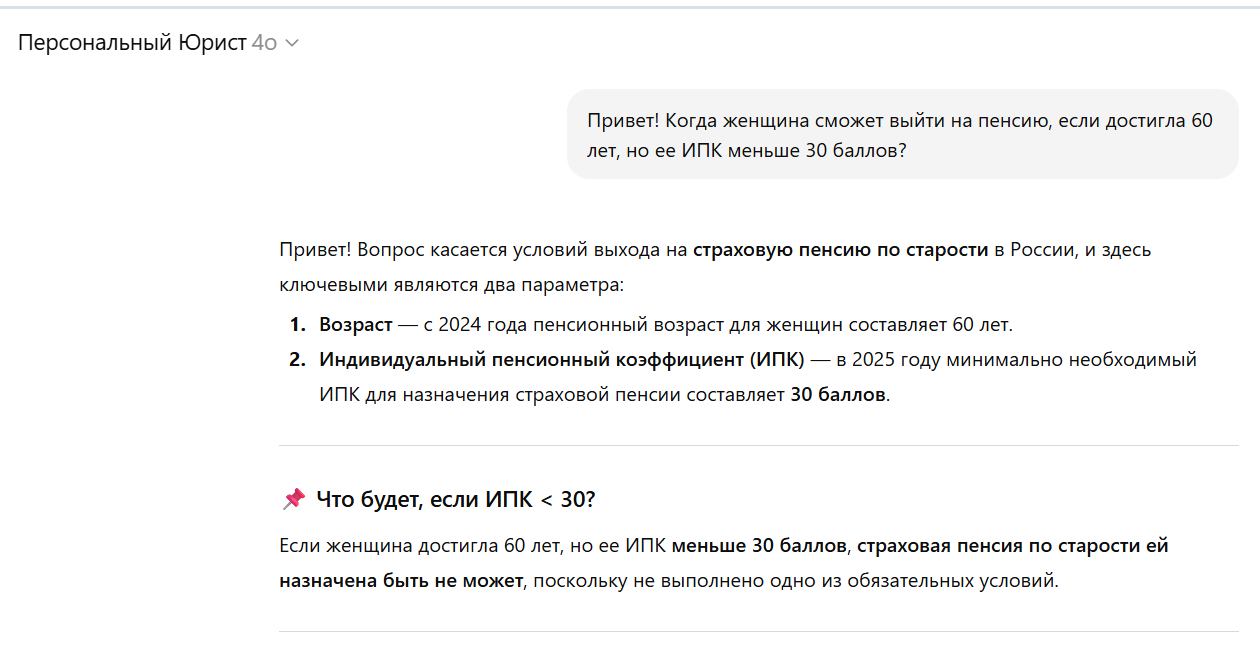Click the list number "2." marker

297,359
